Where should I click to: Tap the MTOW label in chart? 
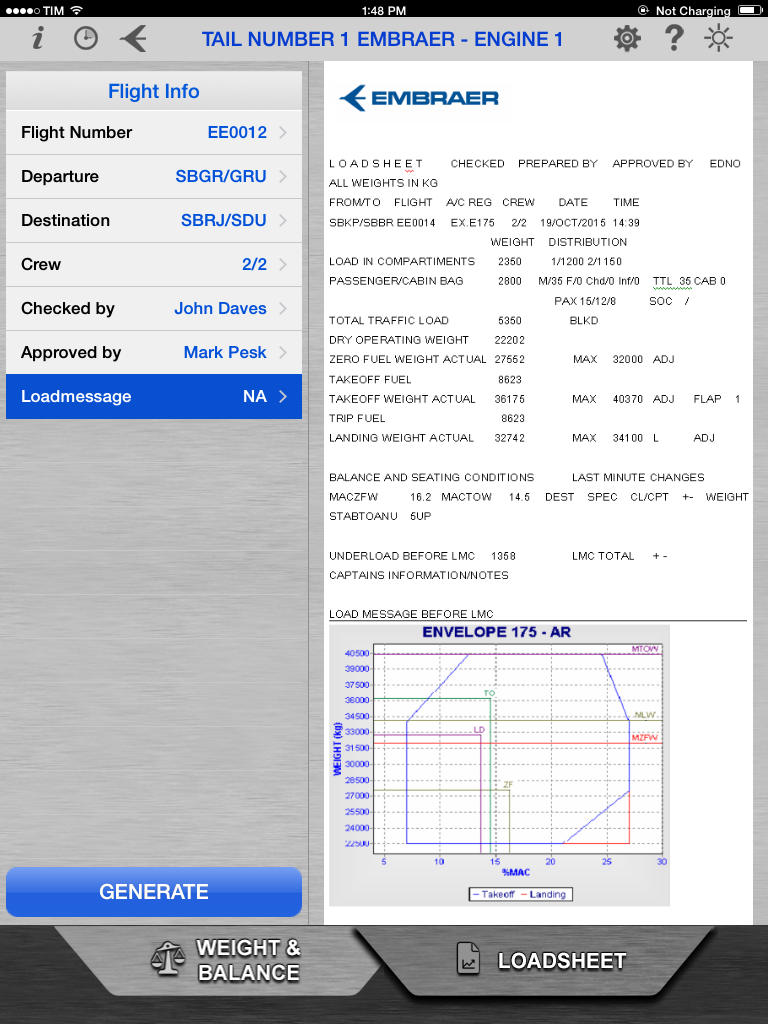645,648
